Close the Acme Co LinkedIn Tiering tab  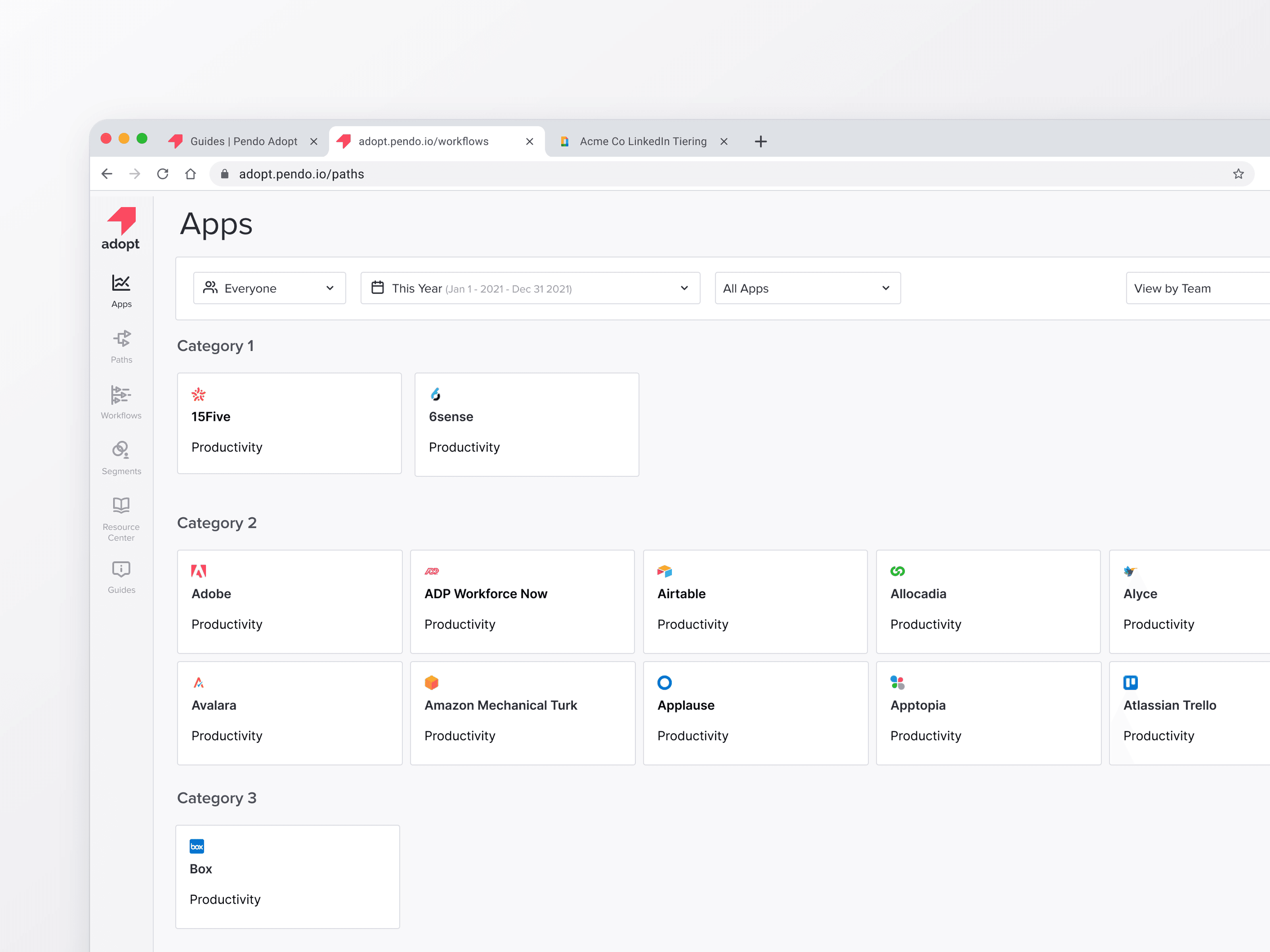coord(724,141)
